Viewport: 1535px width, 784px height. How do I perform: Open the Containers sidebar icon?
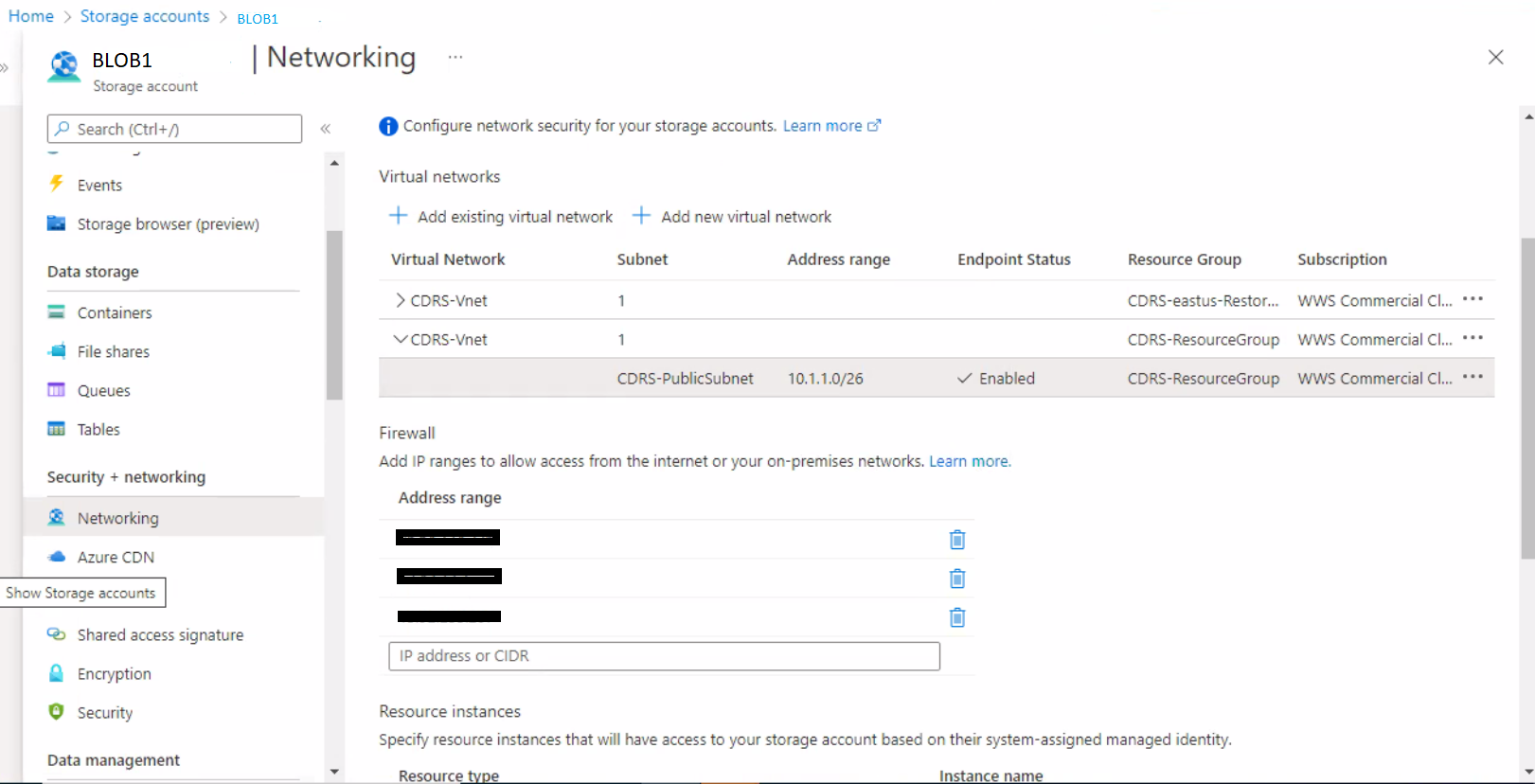click(57, 312)
